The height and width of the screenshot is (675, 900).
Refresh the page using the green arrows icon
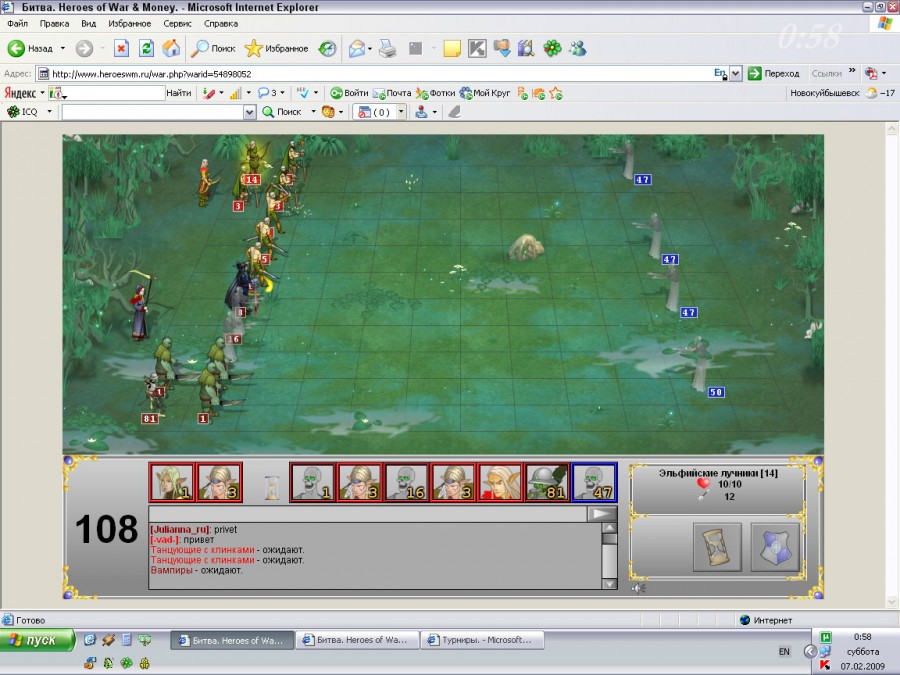(146, 49)
